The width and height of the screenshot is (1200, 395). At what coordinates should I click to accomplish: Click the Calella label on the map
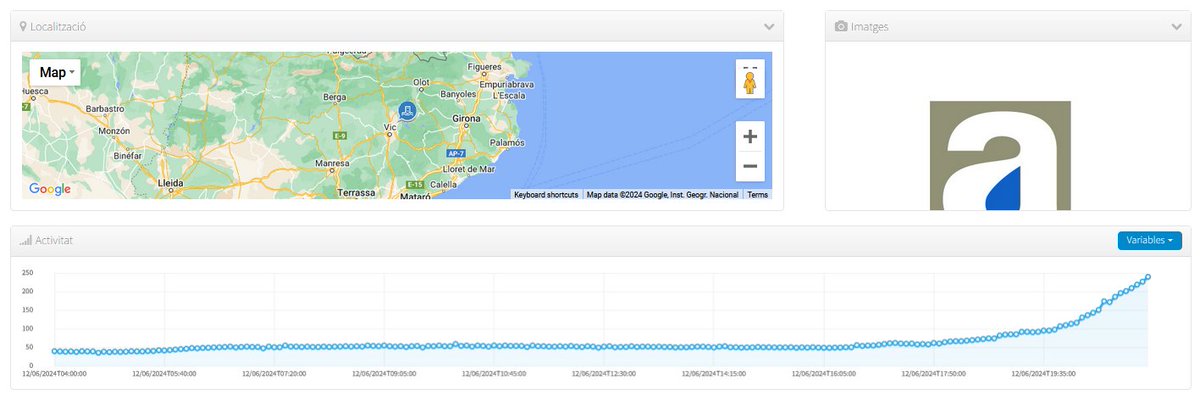[x=444, y=185]
